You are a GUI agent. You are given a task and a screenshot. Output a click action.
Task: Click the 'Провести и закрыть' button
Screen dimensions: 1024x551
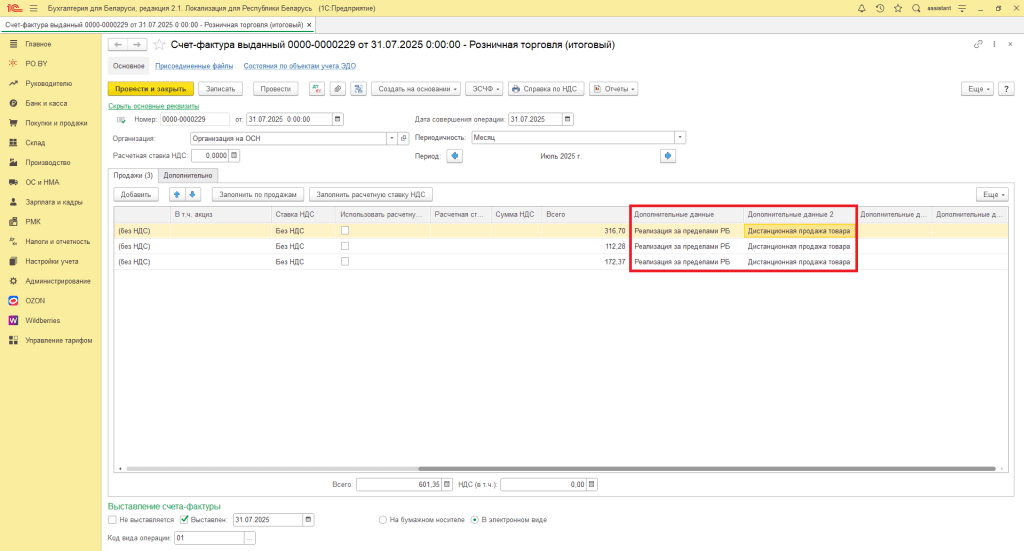pos(150,89)
